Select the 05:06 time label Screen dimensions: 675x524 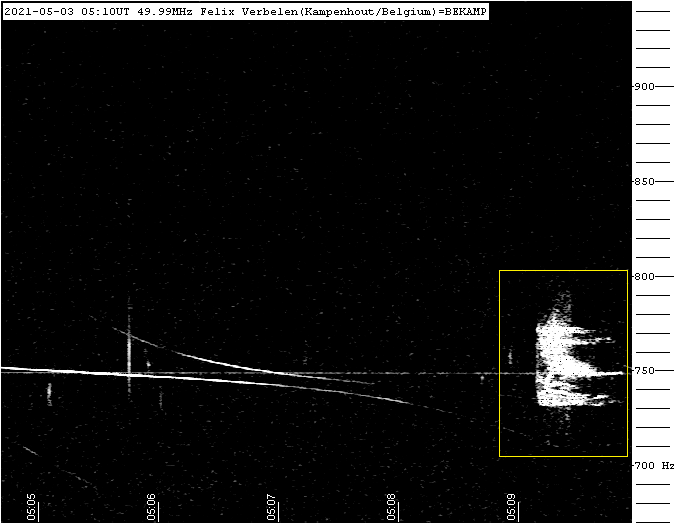(152, 507)
